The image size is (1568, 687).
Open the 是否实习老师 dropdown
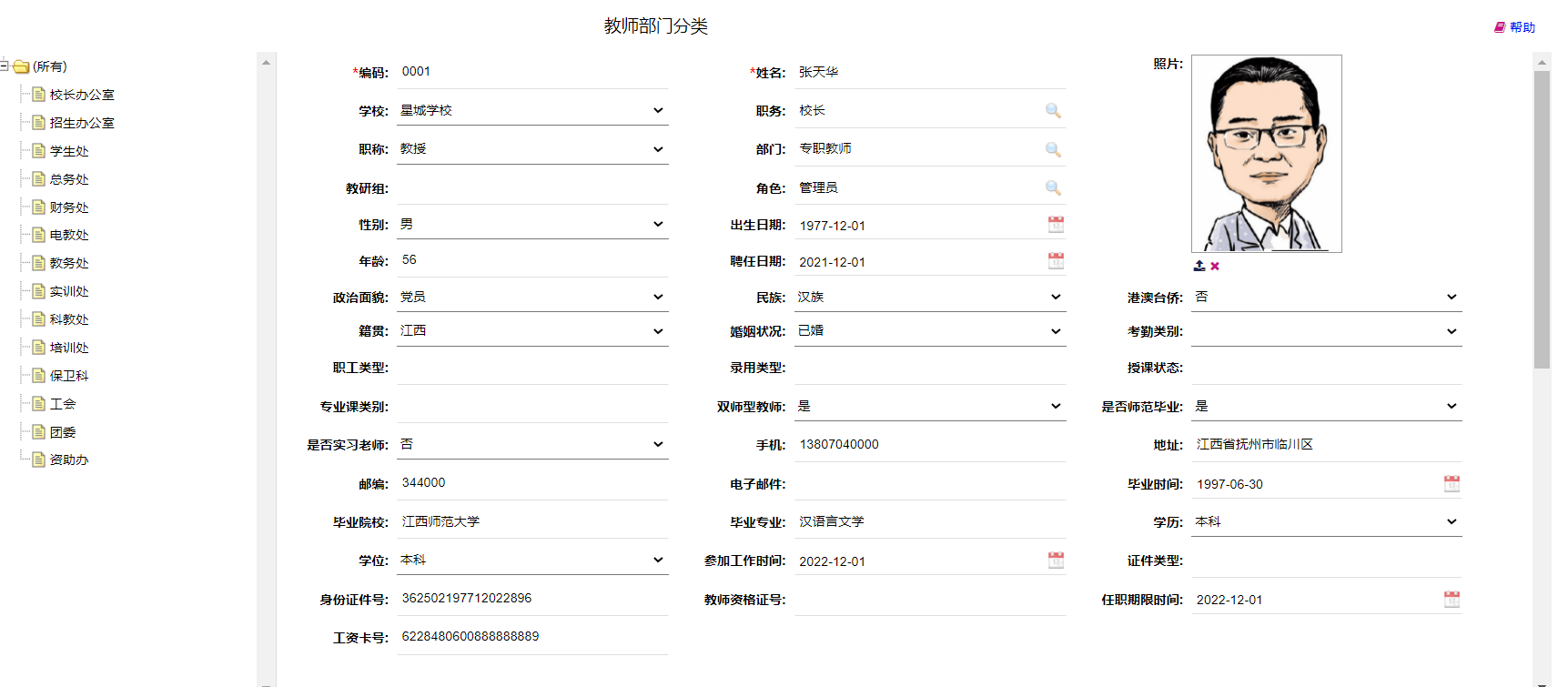(x=532, y=444)
